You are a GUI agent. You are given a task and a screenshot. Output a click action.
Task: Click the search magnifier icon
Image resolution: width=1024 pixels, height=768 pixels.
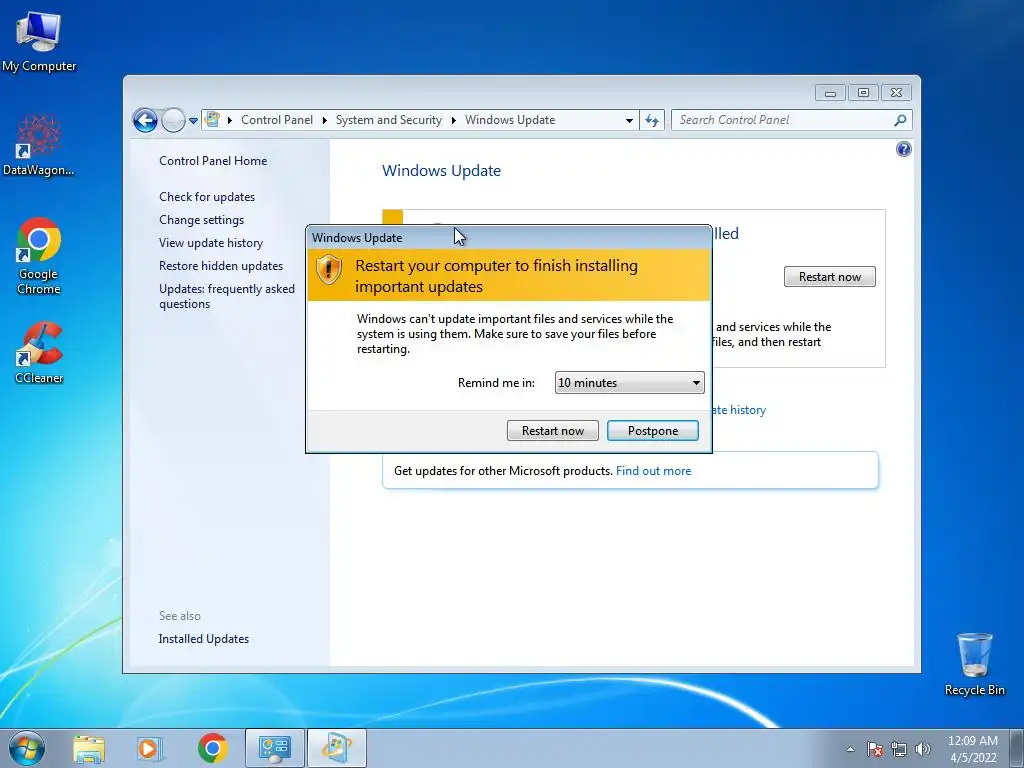[x=901, y=120]
